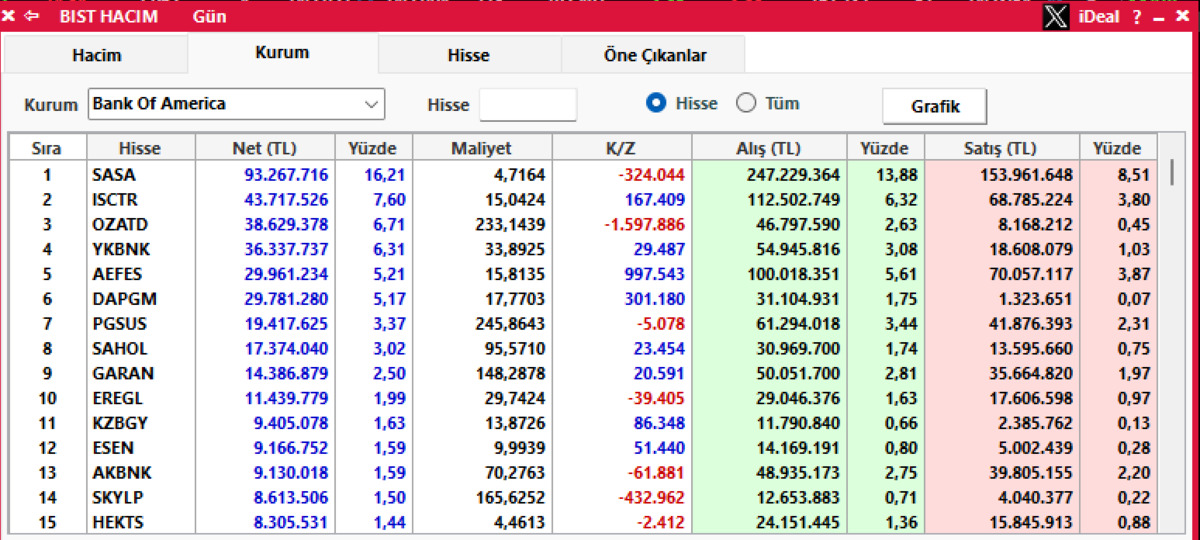
Task: Click the X pin icon at top left
Action: coord(9,16)
